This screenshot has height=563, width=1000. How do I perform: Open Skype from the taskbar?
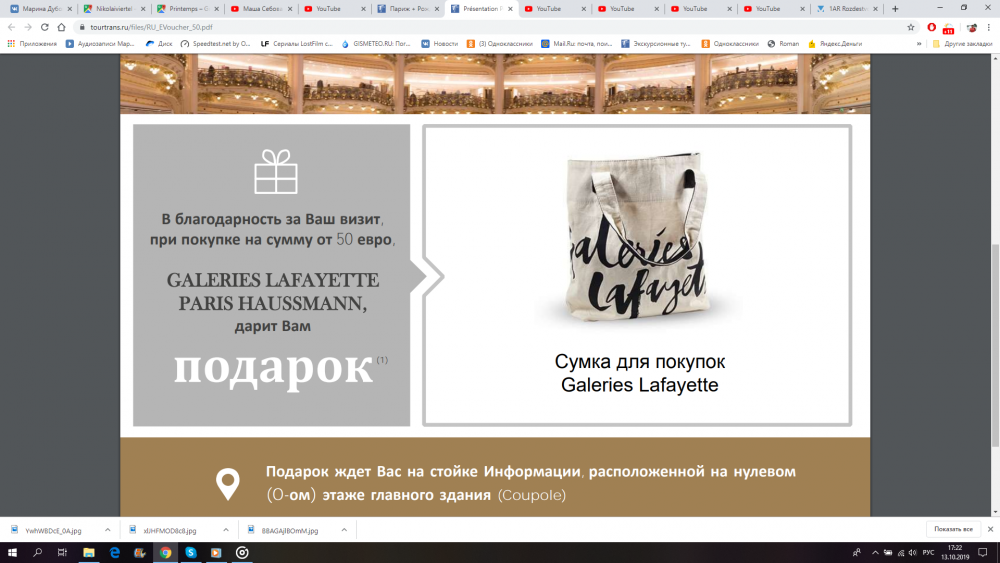[x=191, y=552]
